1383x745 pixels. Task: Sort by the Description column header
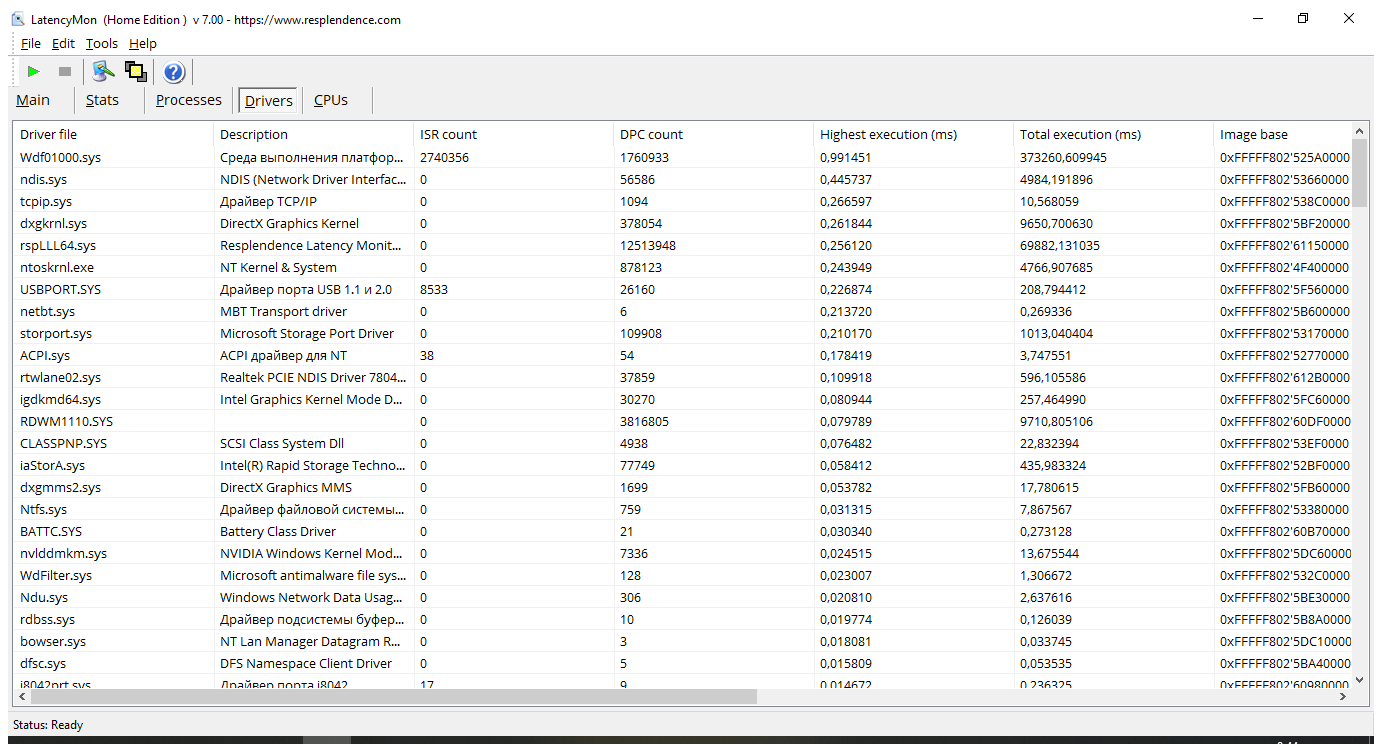[314, 134]
